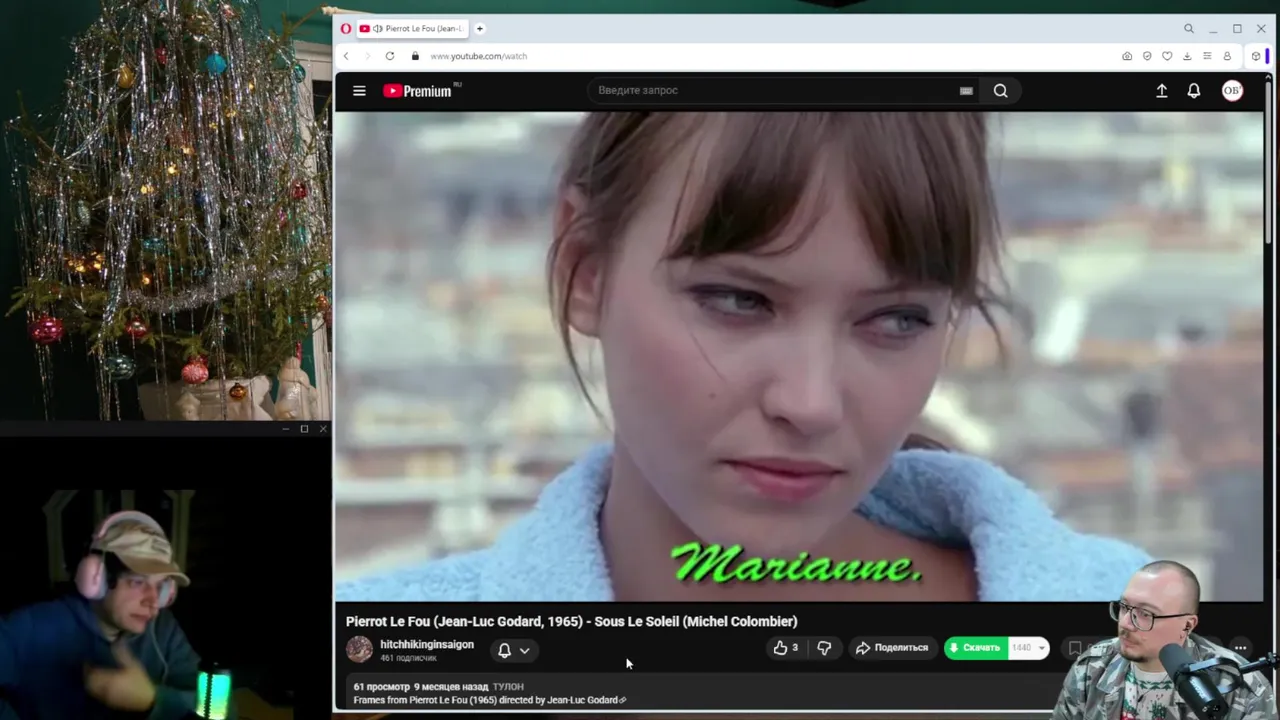
Task: Open the ad blocker shield icon
Action: [x=1147, y=56]
